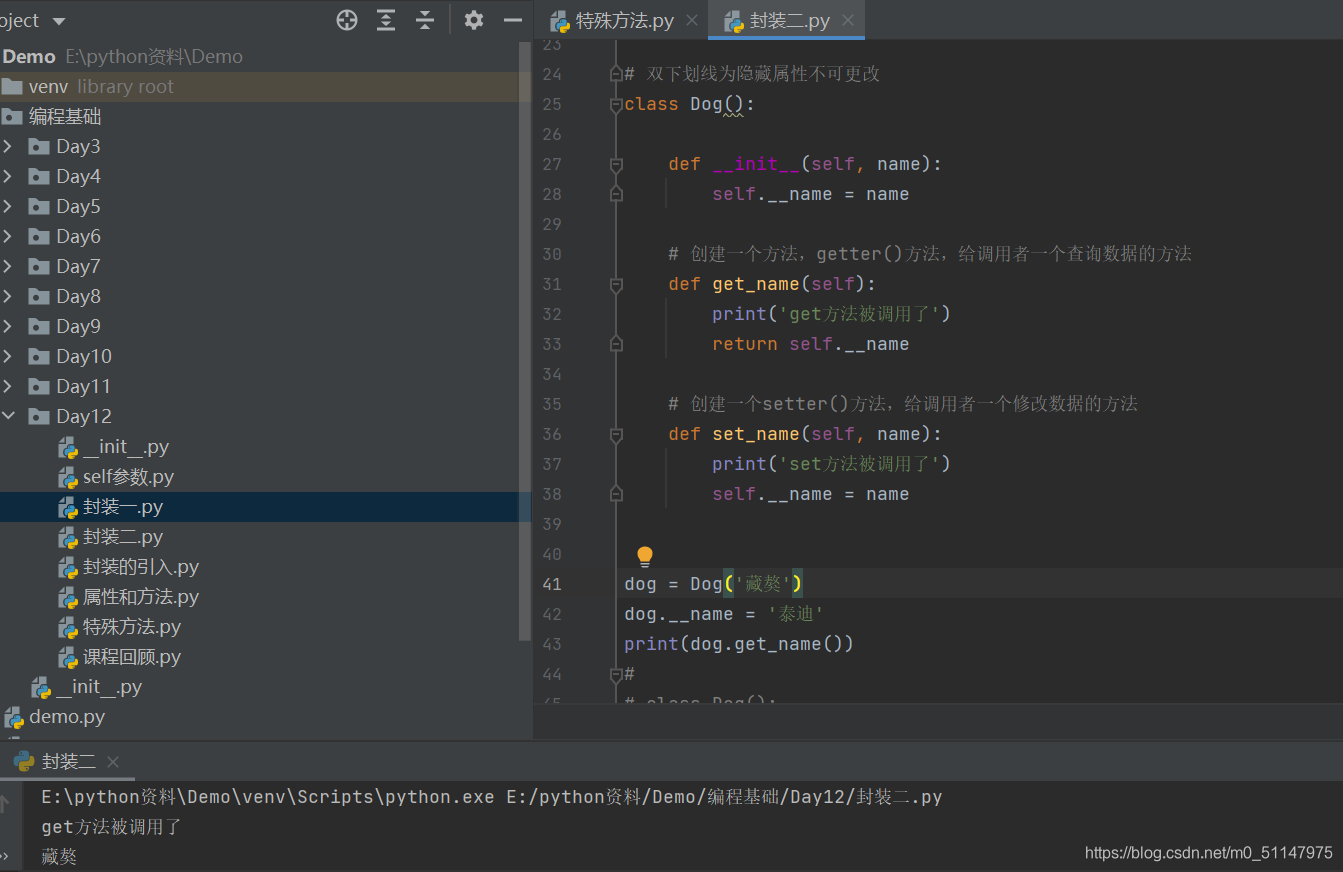The height and width of the screenshot is (872, 1343).
Task: Expand the Day3 folder arrow
Action: tap(8, 147)
